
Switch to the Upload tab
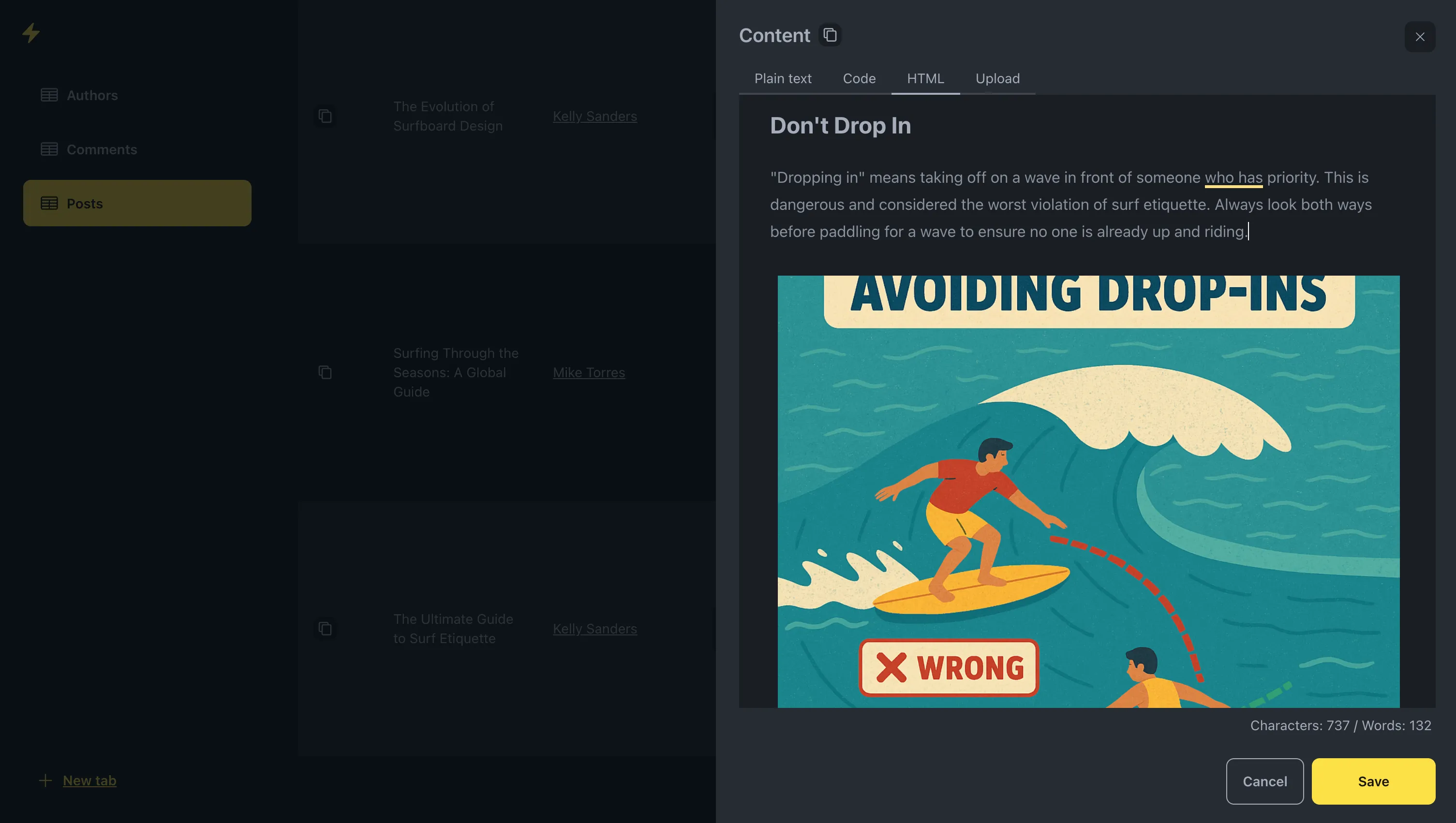[997, 78]
